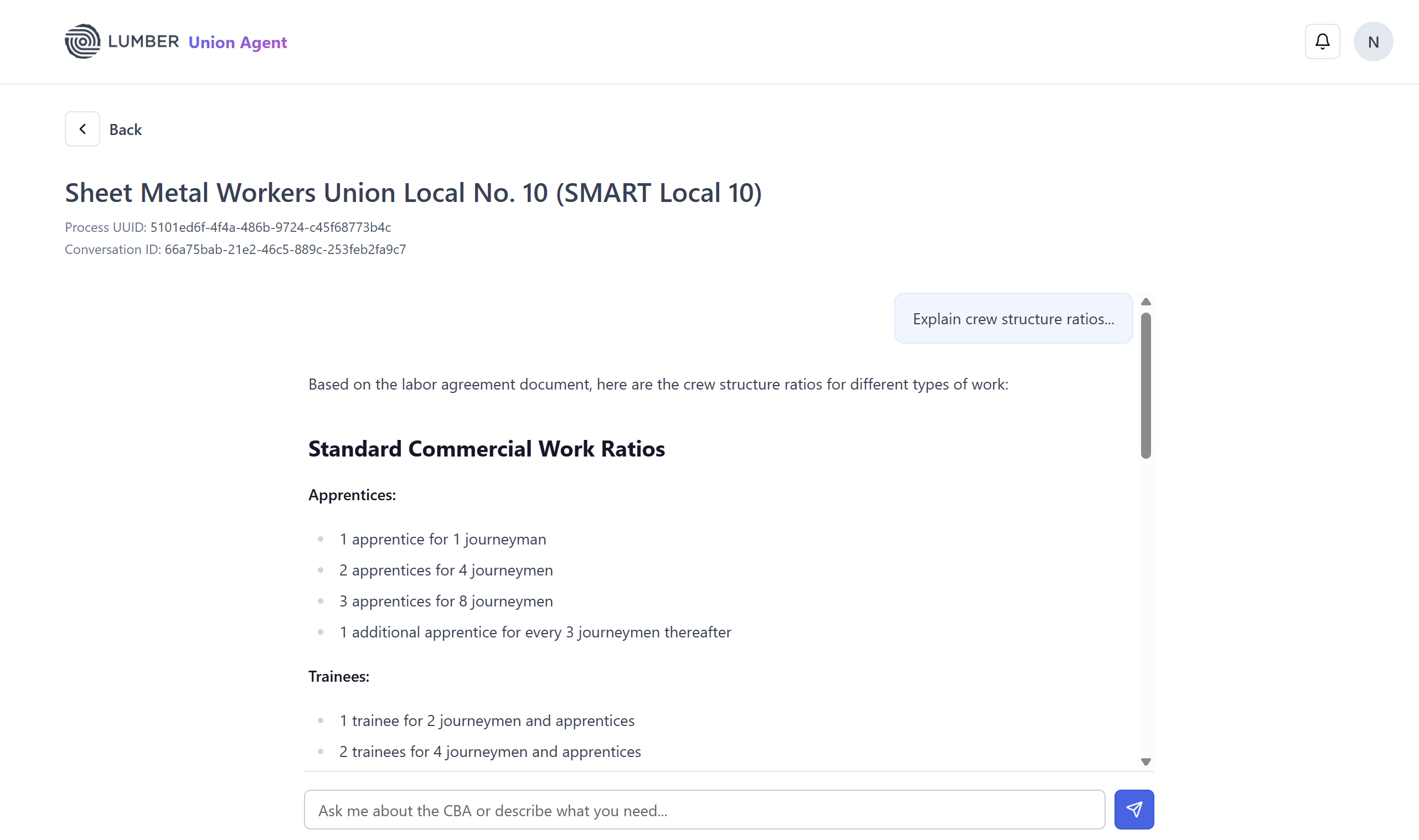Click scrollbar down arrow in chat
The image size is (1419, 840).
point(1145,762)
